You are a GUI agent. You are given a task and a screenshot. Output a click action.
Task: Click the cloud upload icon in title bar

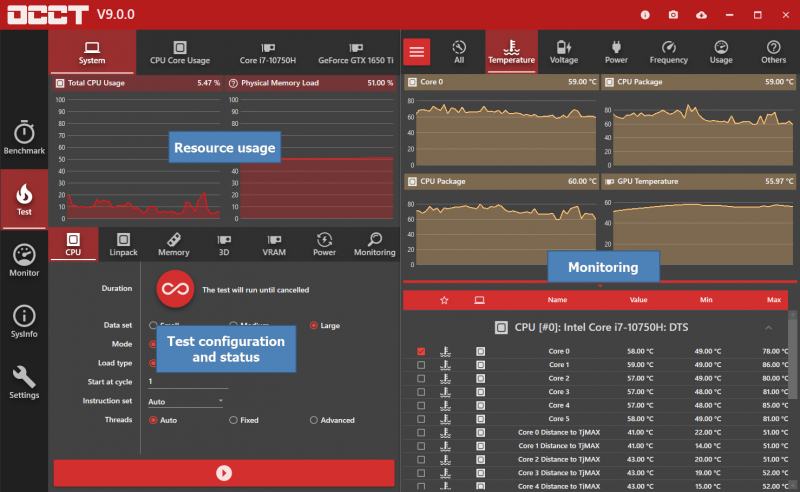pos(702,15)
